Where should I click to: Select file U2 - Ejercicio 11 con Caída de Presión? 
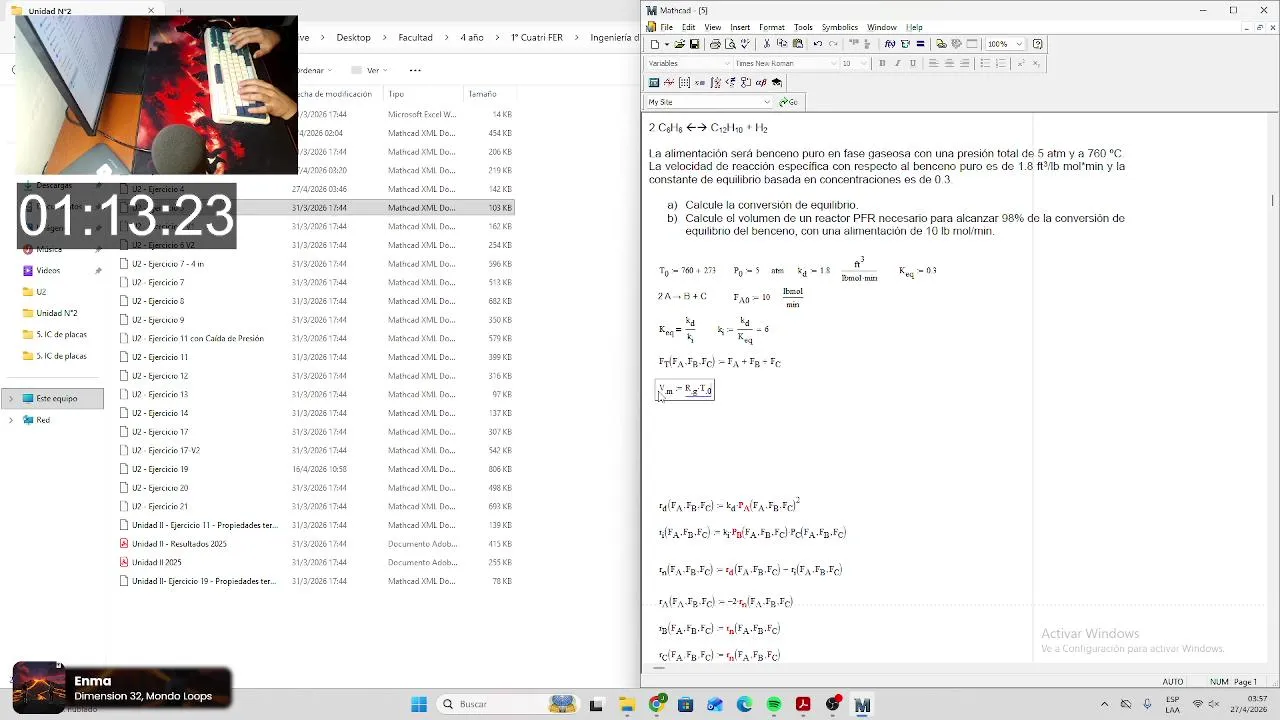point(198,338)
